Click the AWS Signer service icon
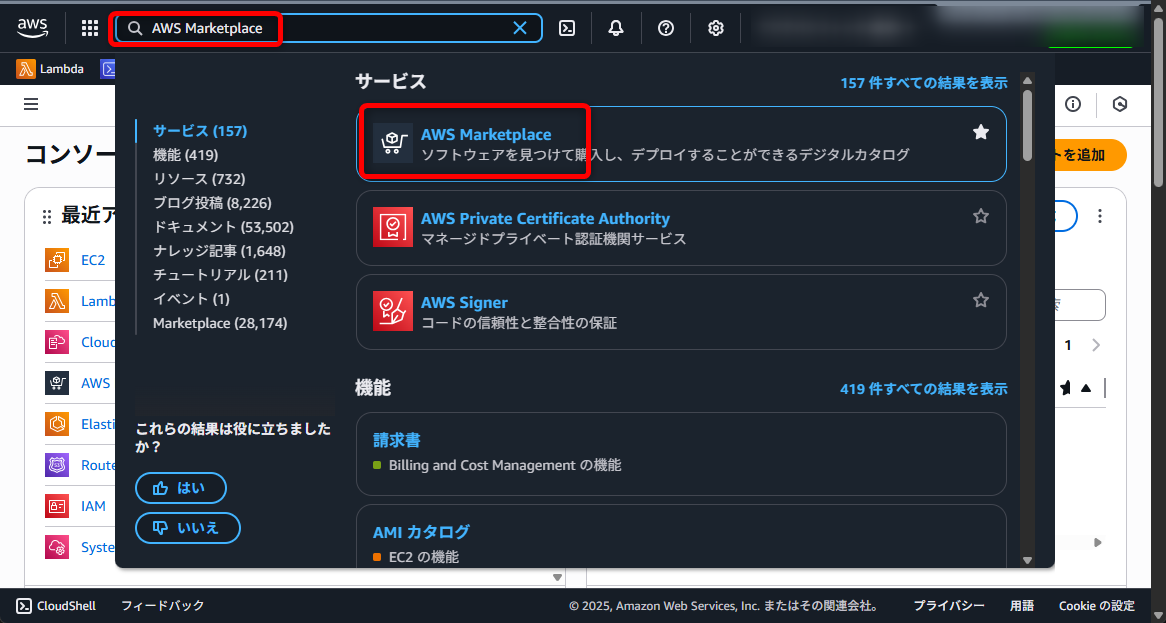Image resolution: width=1166 pixels, height=623 pixels. 393,312
